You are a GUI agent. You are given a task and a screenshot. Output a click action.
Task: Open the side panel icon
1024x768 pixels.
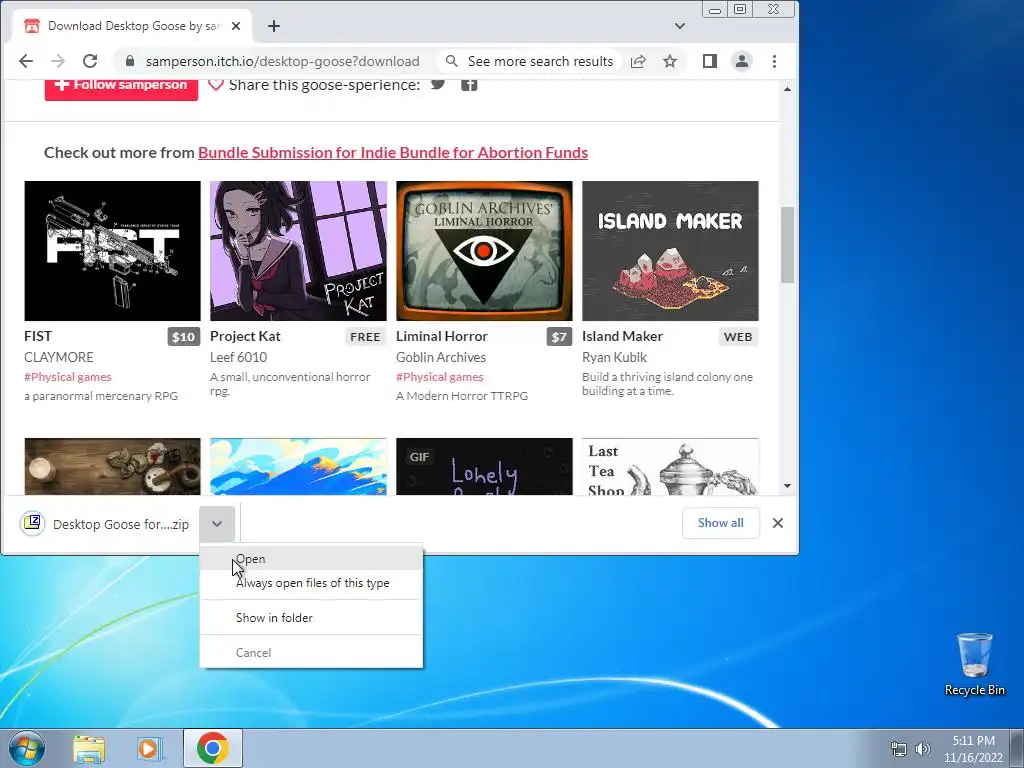coord(710,61)
